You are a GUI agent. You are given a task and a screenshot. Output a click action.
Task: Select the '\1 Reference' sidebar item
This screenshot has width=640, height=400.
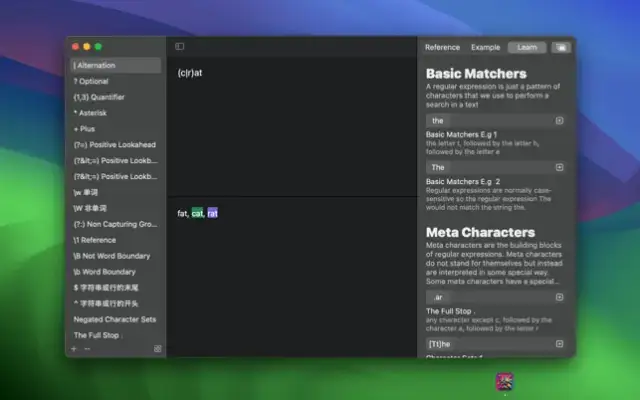click(116, 240)
